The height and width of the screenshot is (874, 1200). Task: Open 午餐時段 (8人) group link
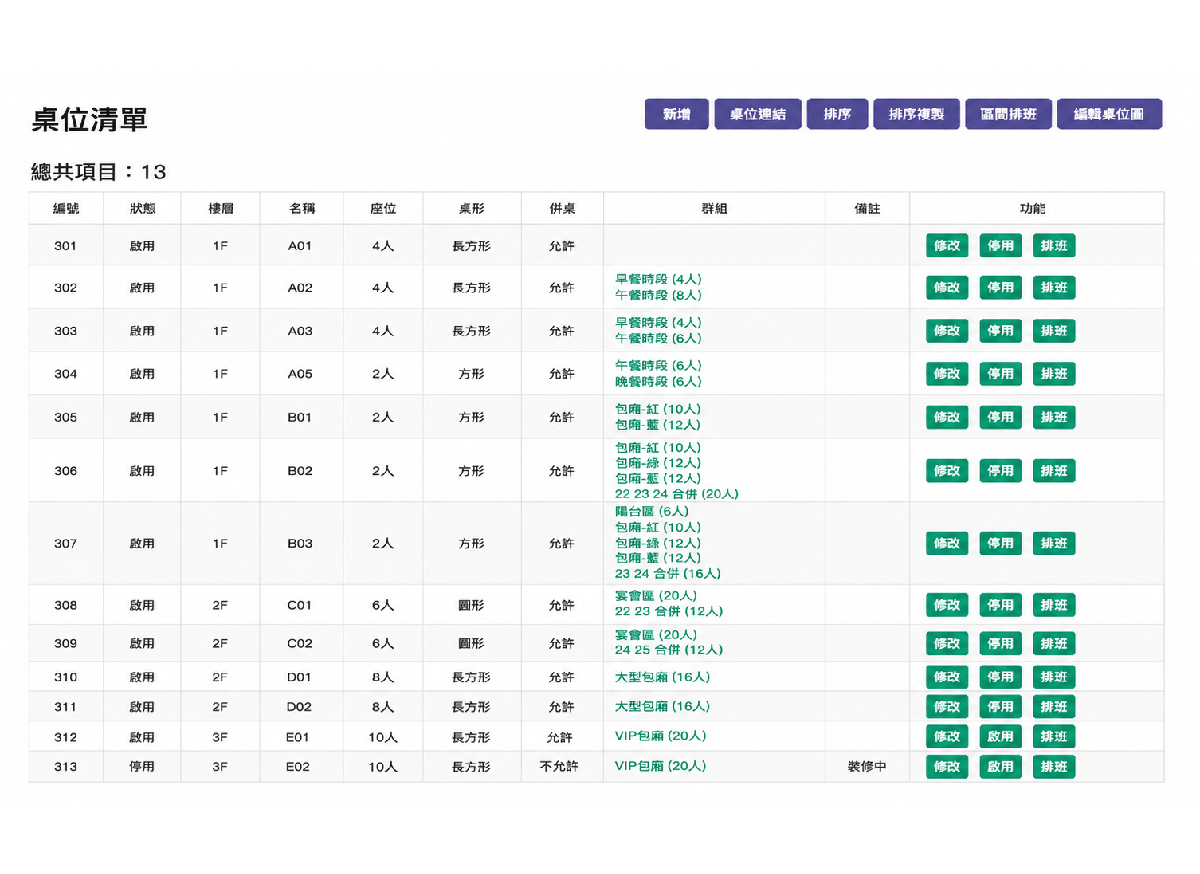pos(658,295)
